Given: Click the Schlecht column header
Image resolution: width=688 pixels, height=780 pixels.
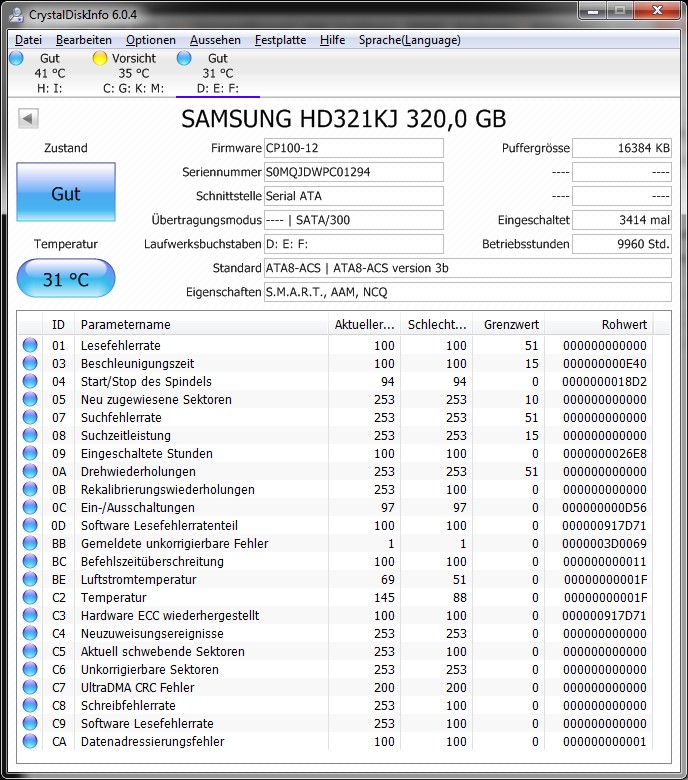Looking at the screenshot, I should (437, 325).
